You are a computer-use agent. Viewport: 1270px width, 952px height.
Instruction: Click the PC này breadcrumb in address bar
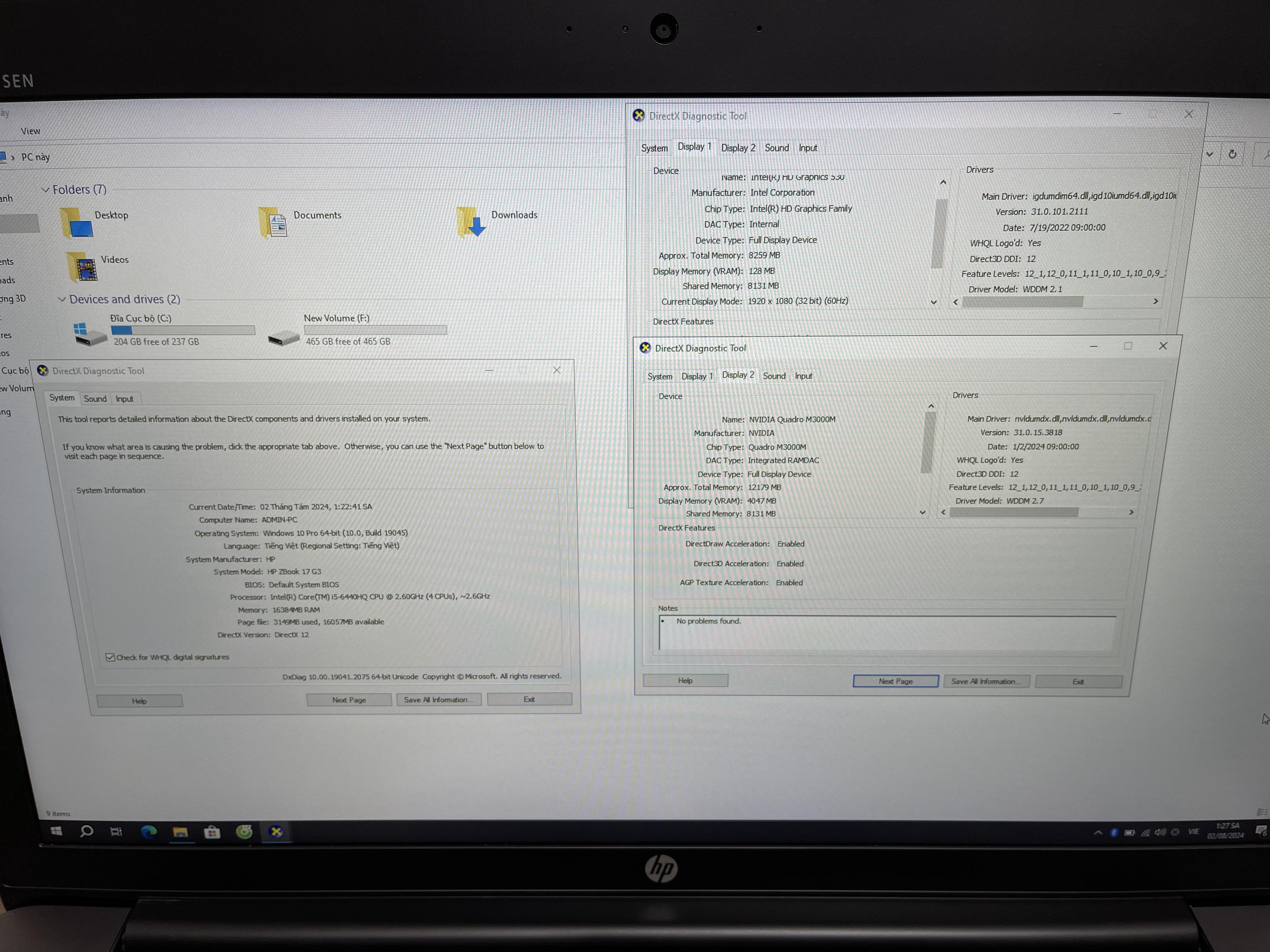pos(36,157)
